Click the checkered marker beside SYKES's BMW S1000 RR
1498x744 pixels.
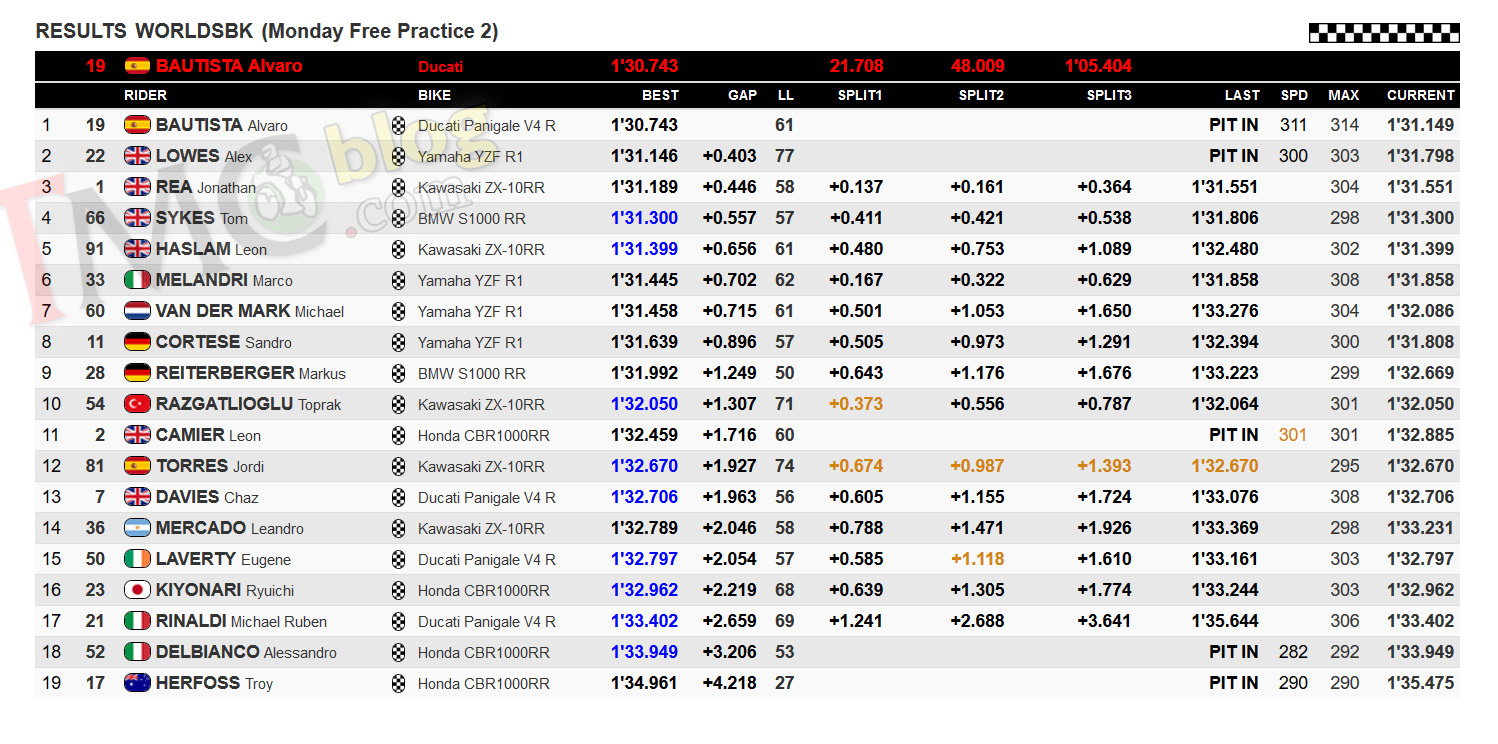[399, 218]
